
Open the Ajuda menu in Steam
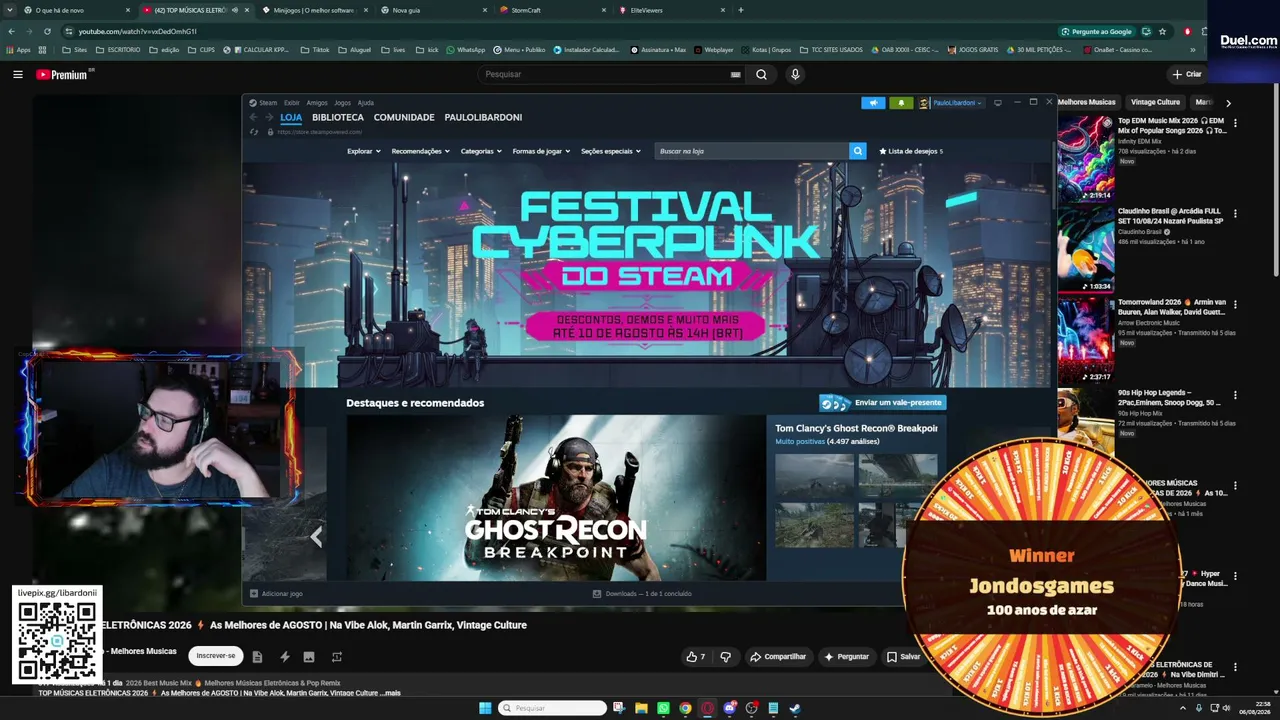coord(366,103)
